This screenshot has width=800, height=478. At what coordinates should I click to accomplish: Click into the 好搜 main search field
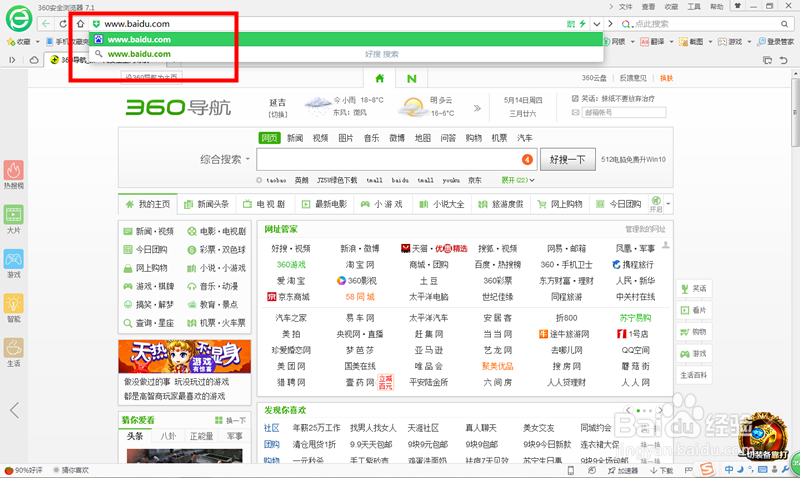coord(389,160)
